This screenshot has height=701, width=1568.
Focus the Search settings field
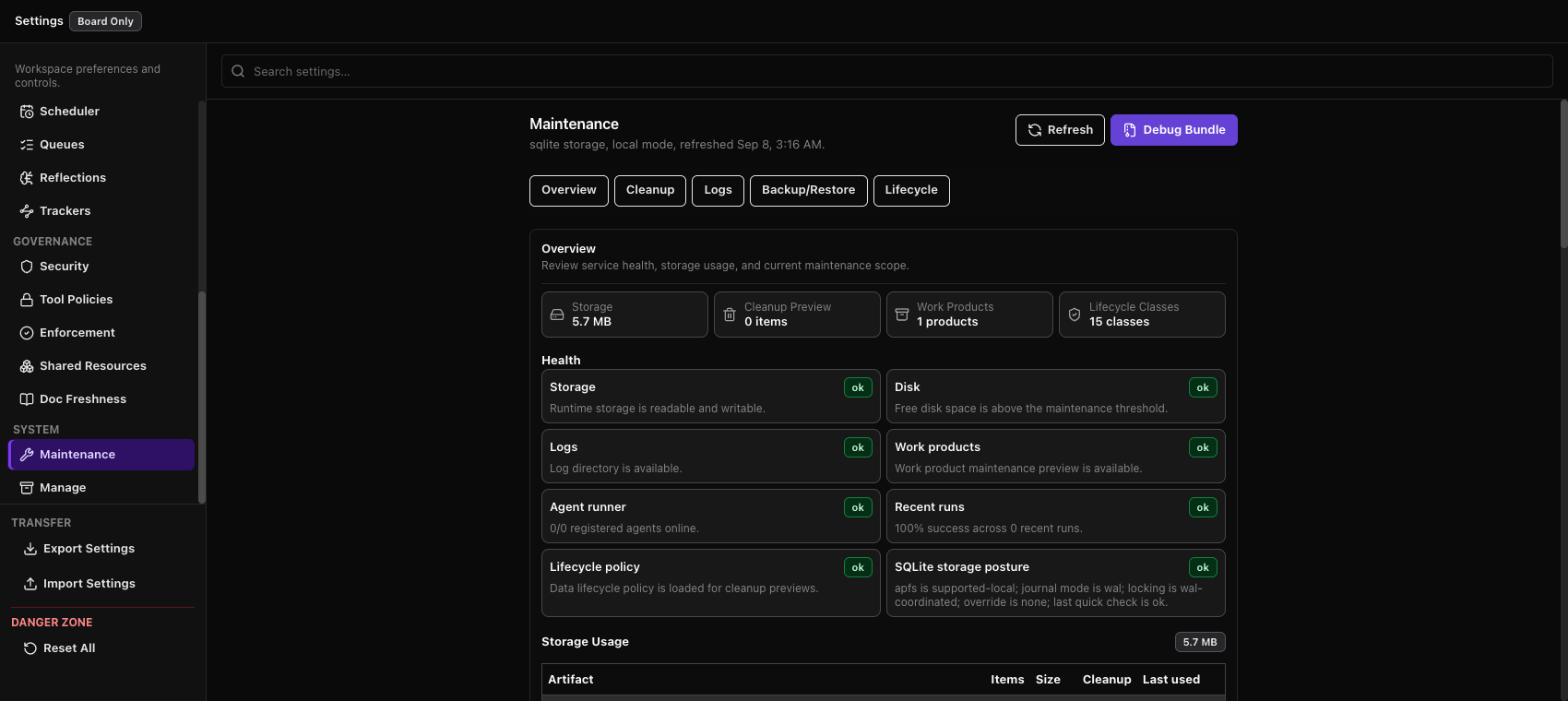click(887, 71)
